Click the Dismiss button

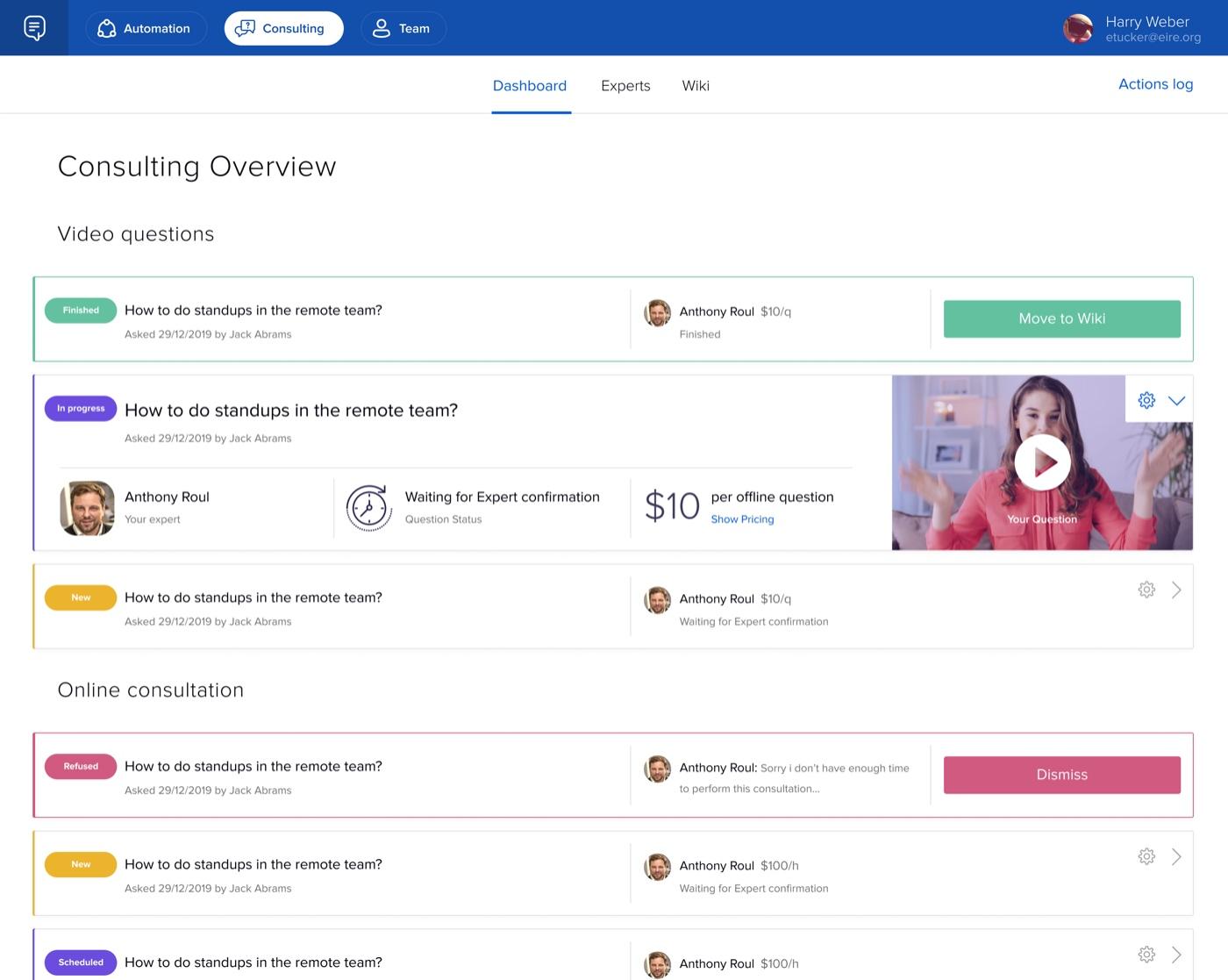tap(1061, 775)
